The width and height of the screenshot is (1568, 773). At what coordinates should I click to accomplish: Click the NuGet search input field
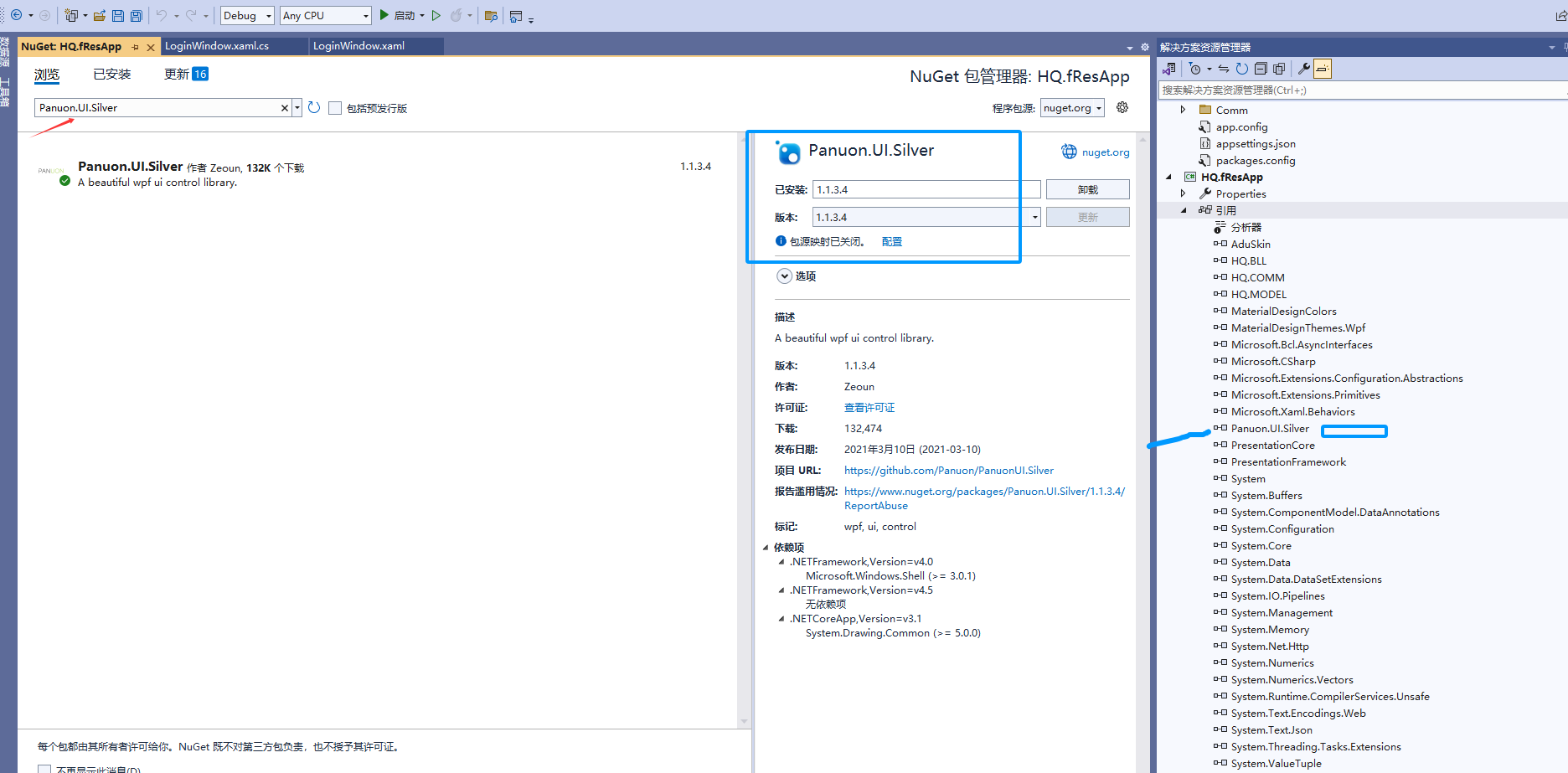click(157, 108)
